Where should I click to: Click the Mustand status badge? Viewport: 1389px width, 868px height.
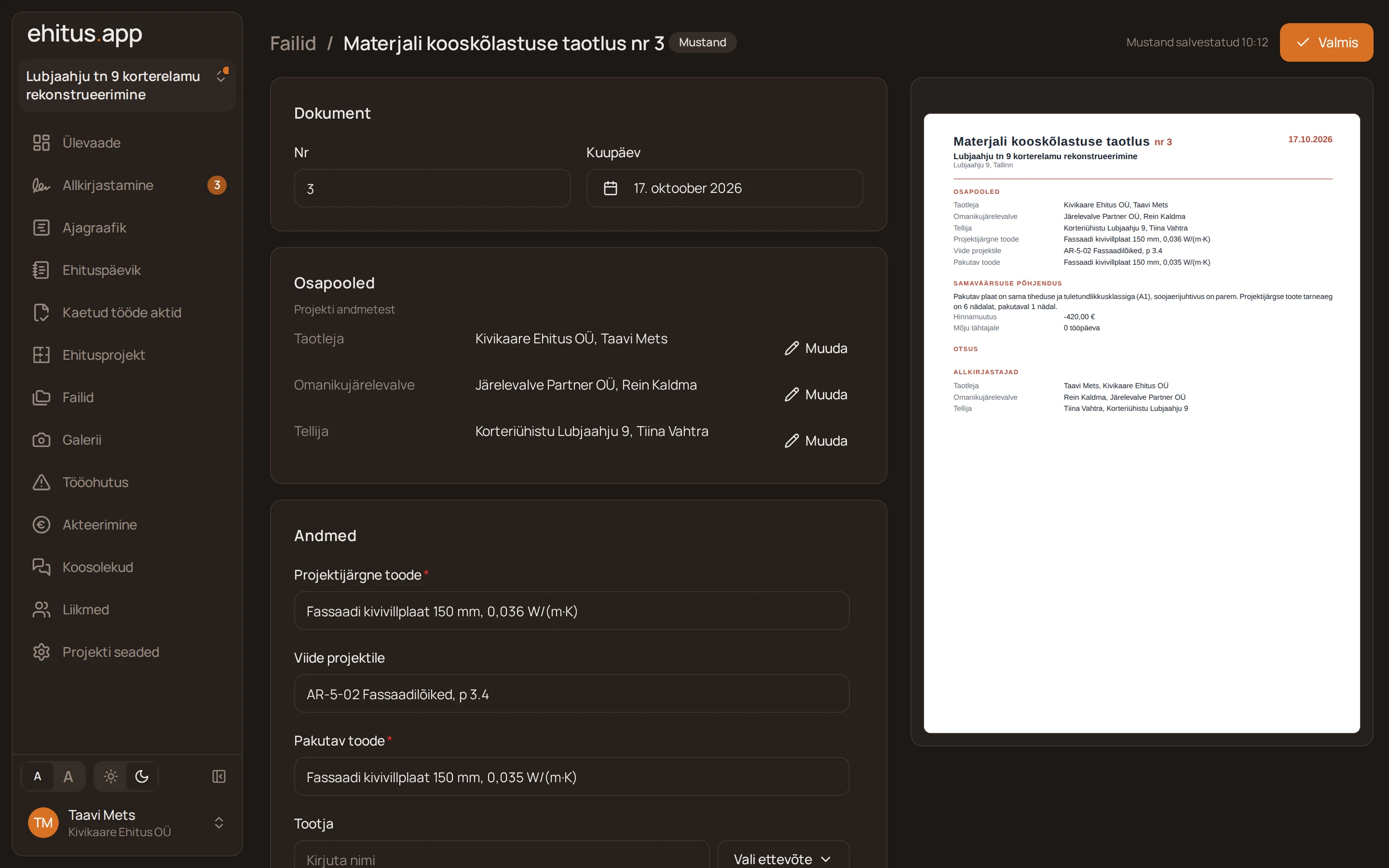[x=703, y=42]
